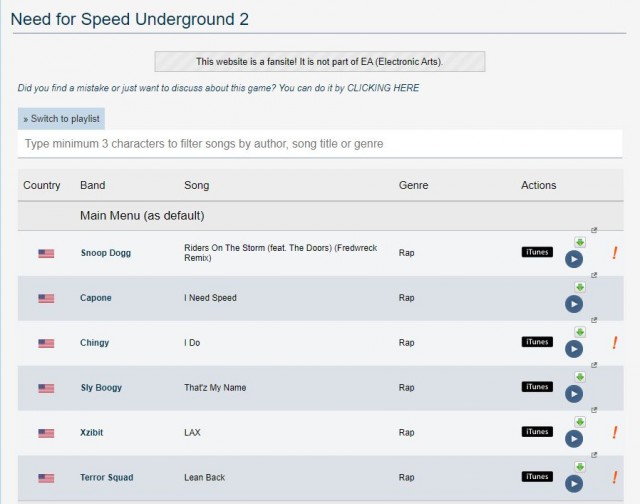Open Chingy band page

94,343
